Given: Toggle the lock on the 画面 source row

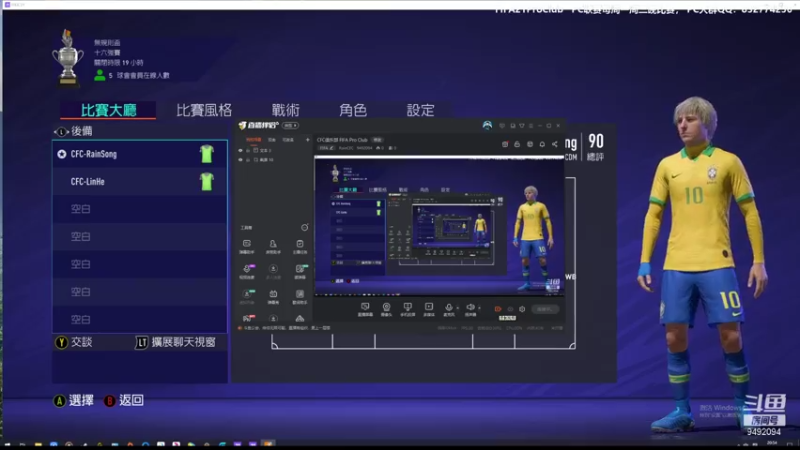Looking at the screenshot, I should [248, 160].
